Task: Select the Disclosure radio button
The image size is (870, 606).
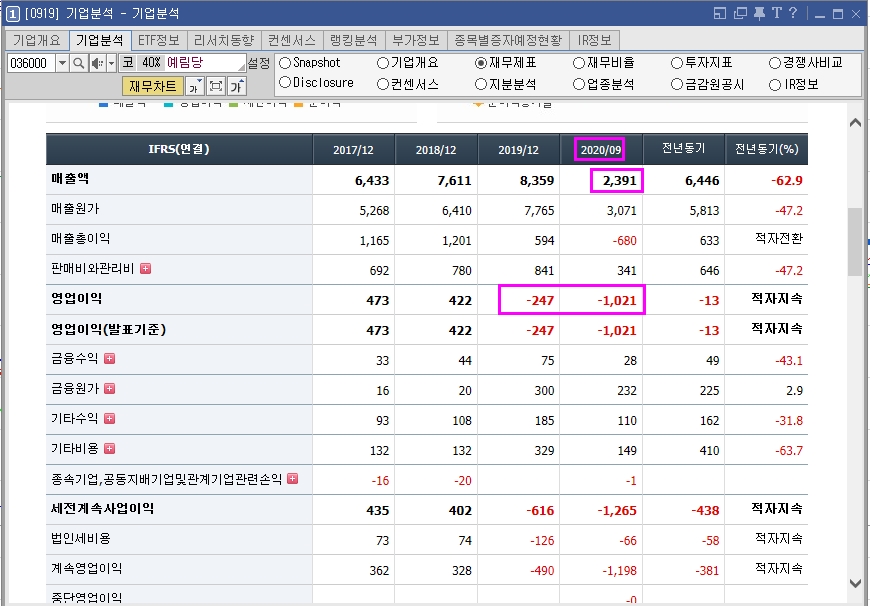Action: point(285,83)
